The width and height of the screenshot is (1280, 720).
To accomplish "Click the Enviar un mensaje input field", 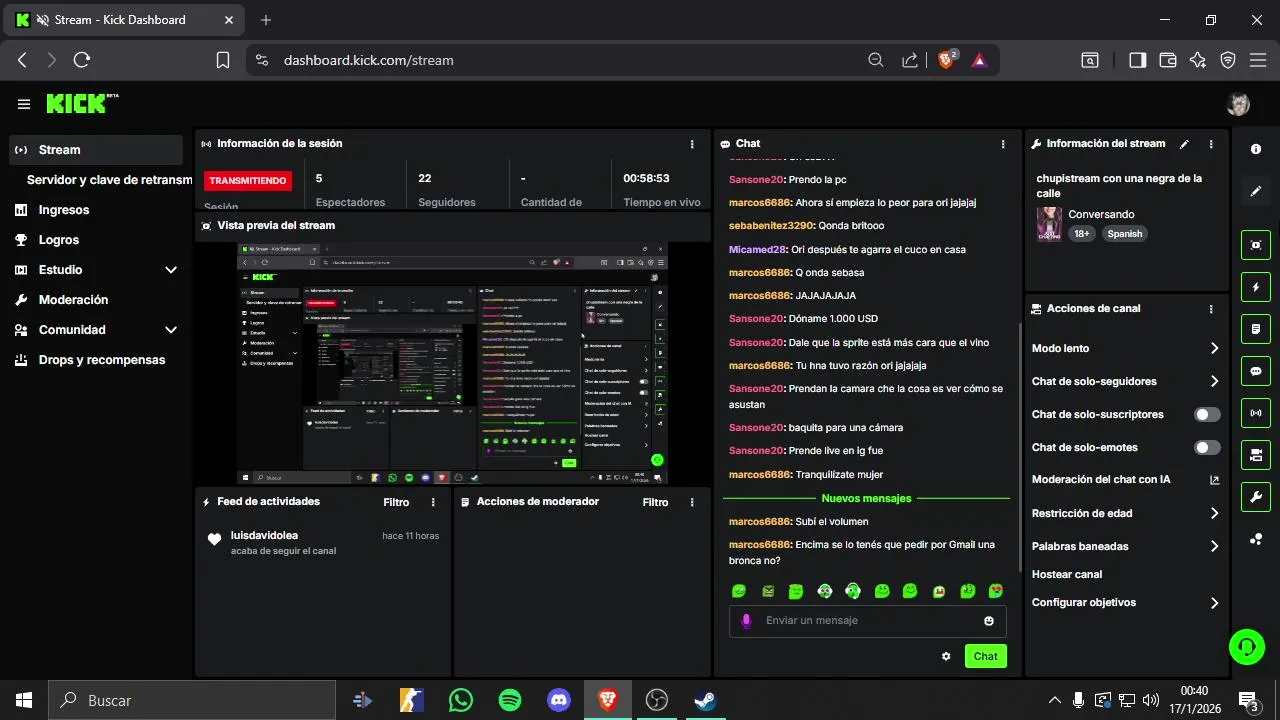I will point(868,621).
